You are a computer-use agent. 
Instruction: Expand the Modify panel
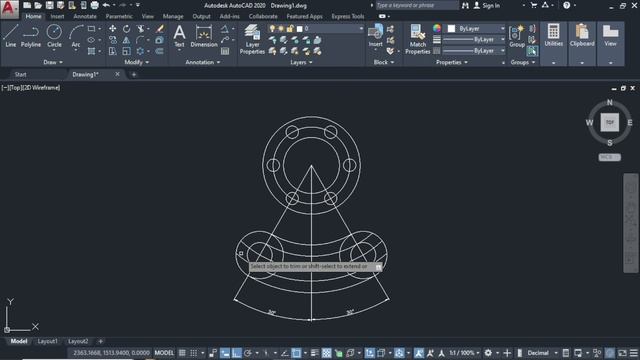click(x=136, y=62)
